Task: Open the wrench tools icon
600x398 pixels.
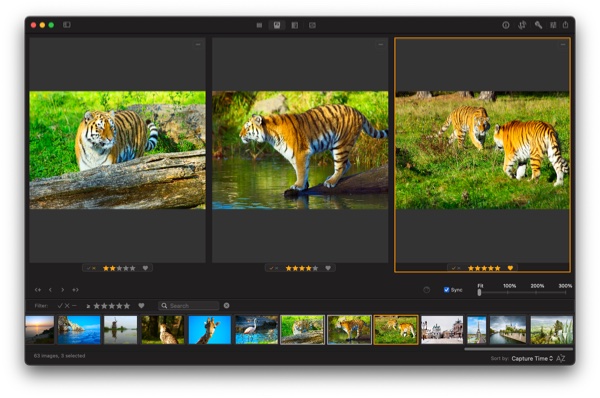Action: pyautogui.click(x=538, y=25)
